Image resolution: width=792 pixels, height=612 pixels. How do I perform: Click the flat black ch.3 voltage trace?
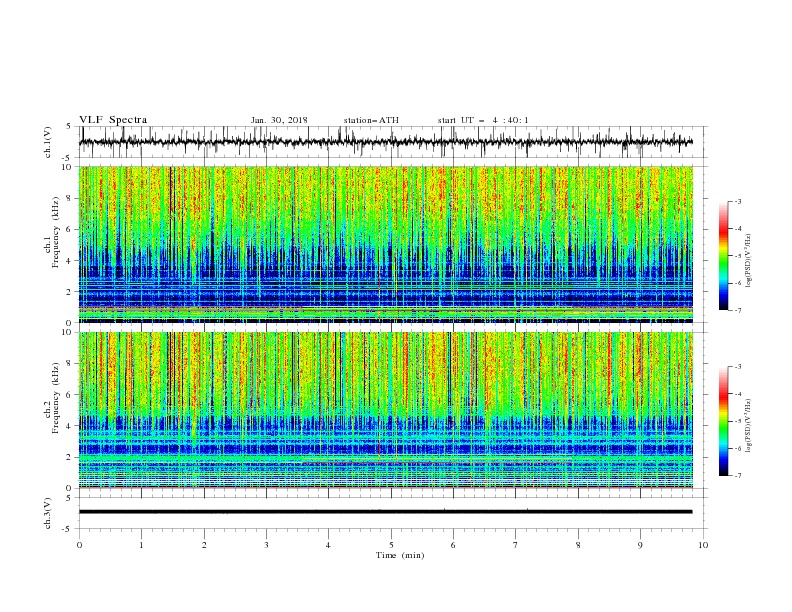(x=385, y=512)
